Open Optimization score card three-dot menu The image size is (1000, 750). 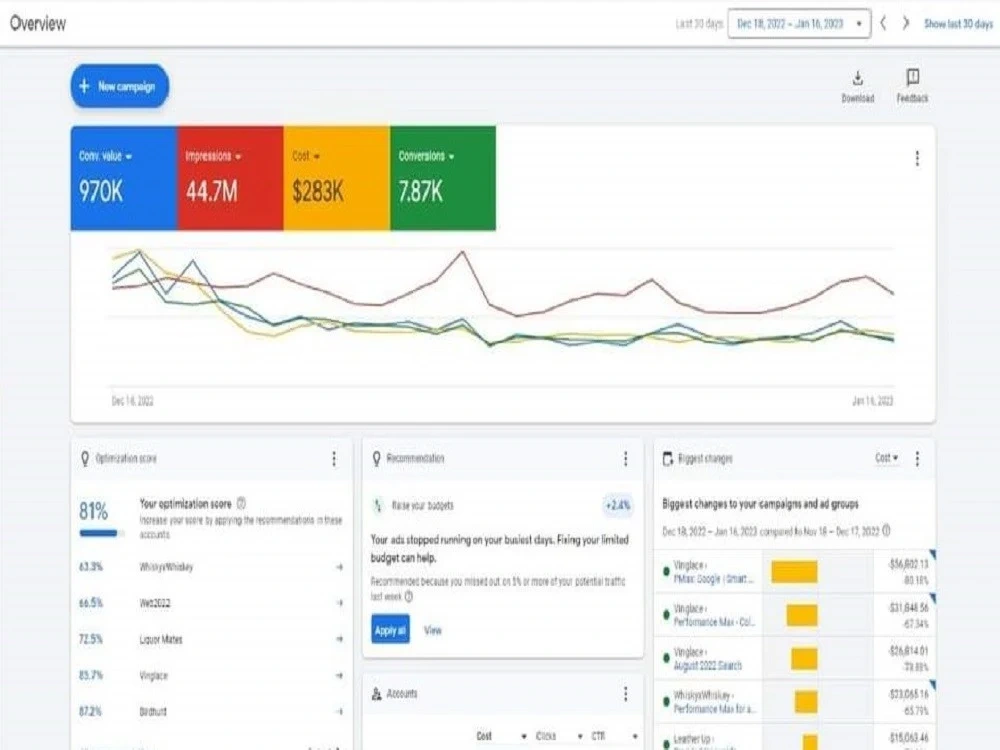pyautogui.click(x=334, y=459)
